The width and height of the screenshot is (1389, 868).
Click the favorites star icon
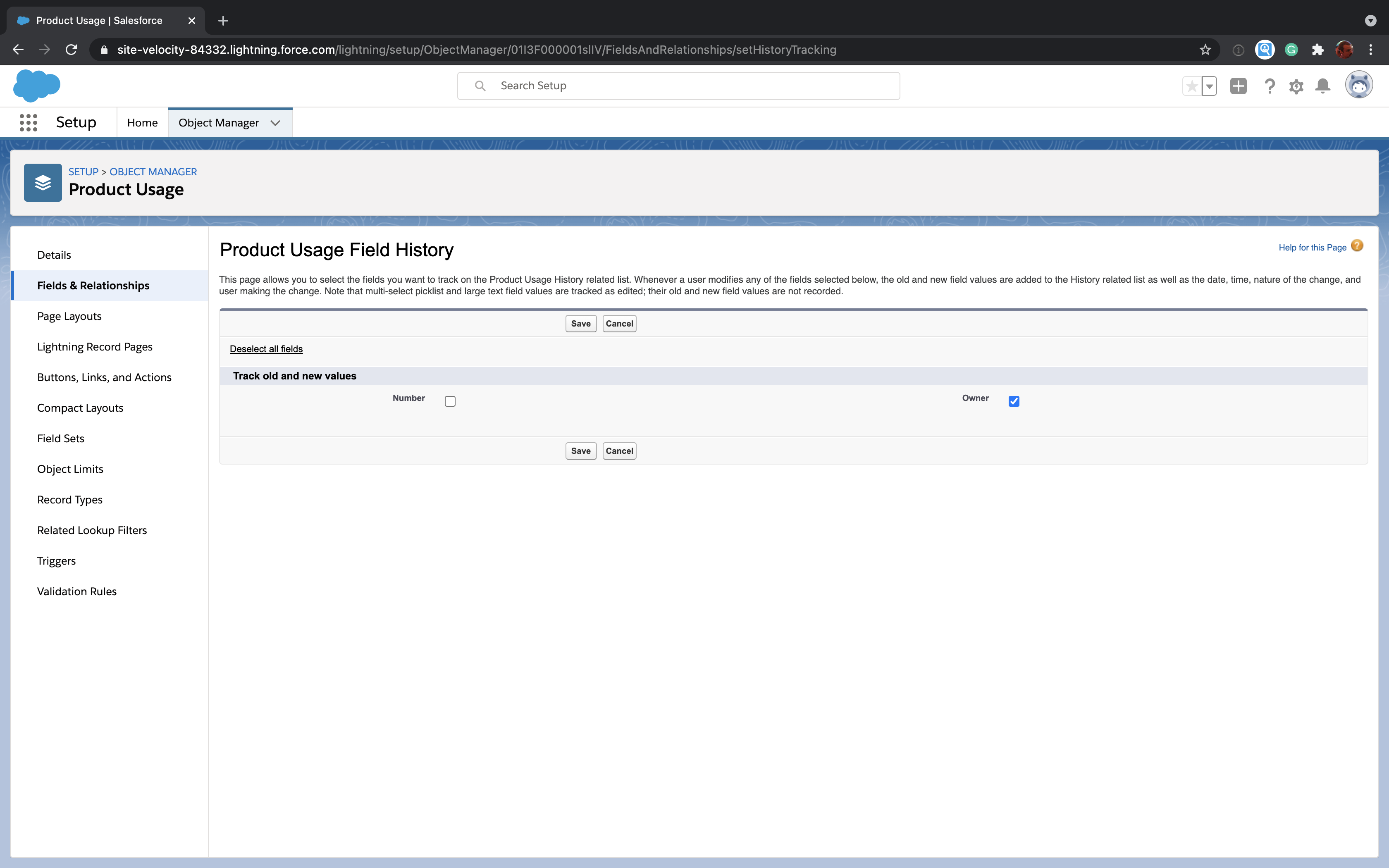tap(1192, 86)
